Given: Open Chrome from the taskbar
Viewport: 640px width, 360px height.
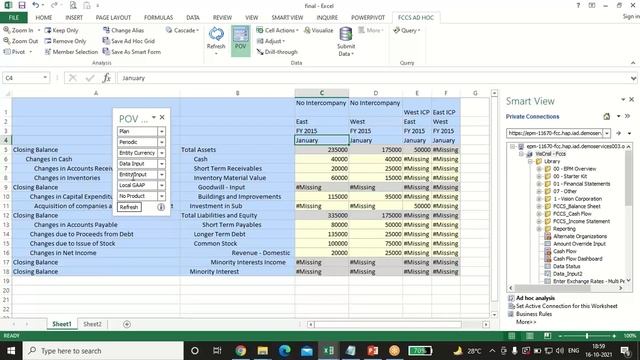Looking at the screenshot, I should click(240, 351).
